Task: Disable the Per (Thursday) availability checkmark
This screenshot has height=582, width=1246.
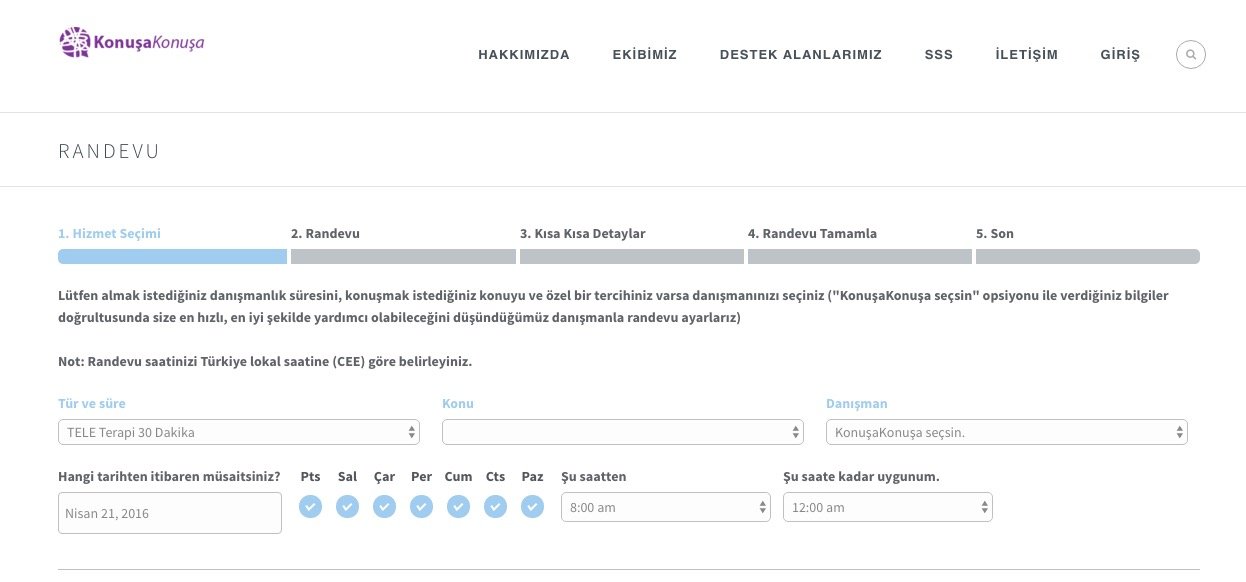Action: [421, 507]
